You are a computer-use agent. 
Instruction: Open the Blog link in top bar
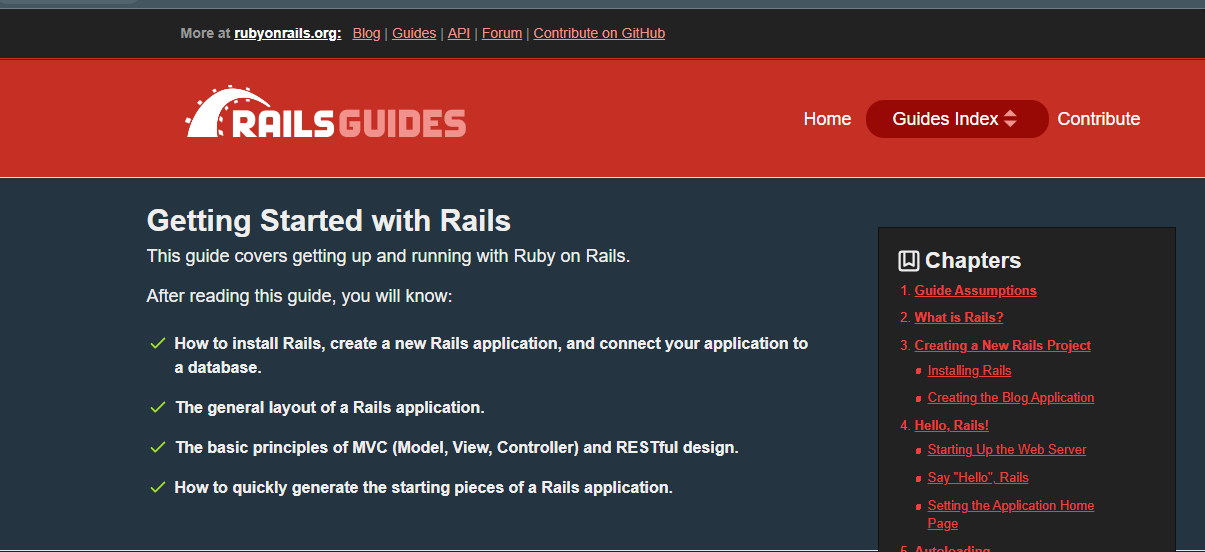pyautogui.click(x=366, y=33)
